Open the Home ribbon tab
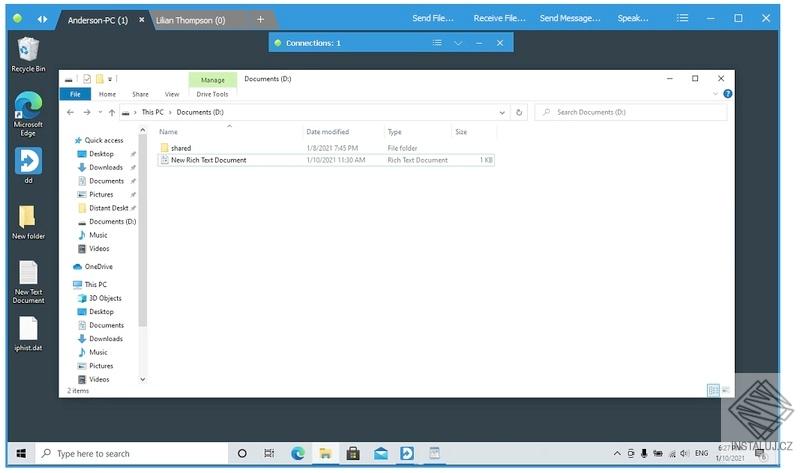Image resolution: width=812 pixels, height=473 pixels. coord(107,94)
